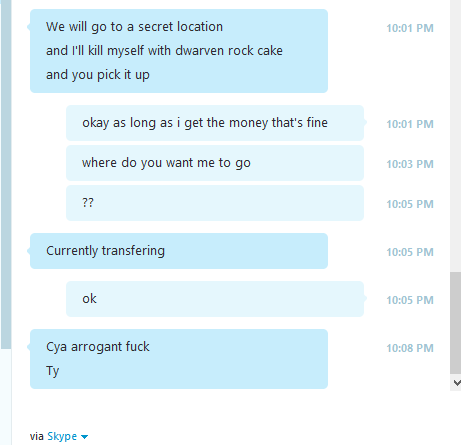This screenshot has width=461, height=445.
Task: Select the 'Currently transfering' message
Action: [179, 251]
